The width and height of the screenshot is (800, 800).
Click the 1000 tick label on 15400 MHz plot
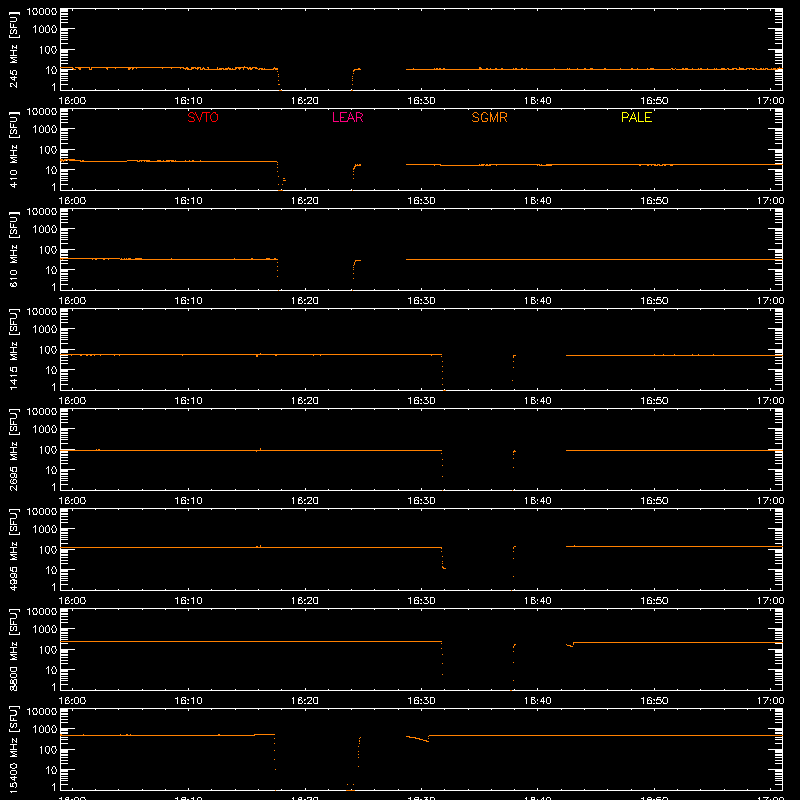(45, 729)
